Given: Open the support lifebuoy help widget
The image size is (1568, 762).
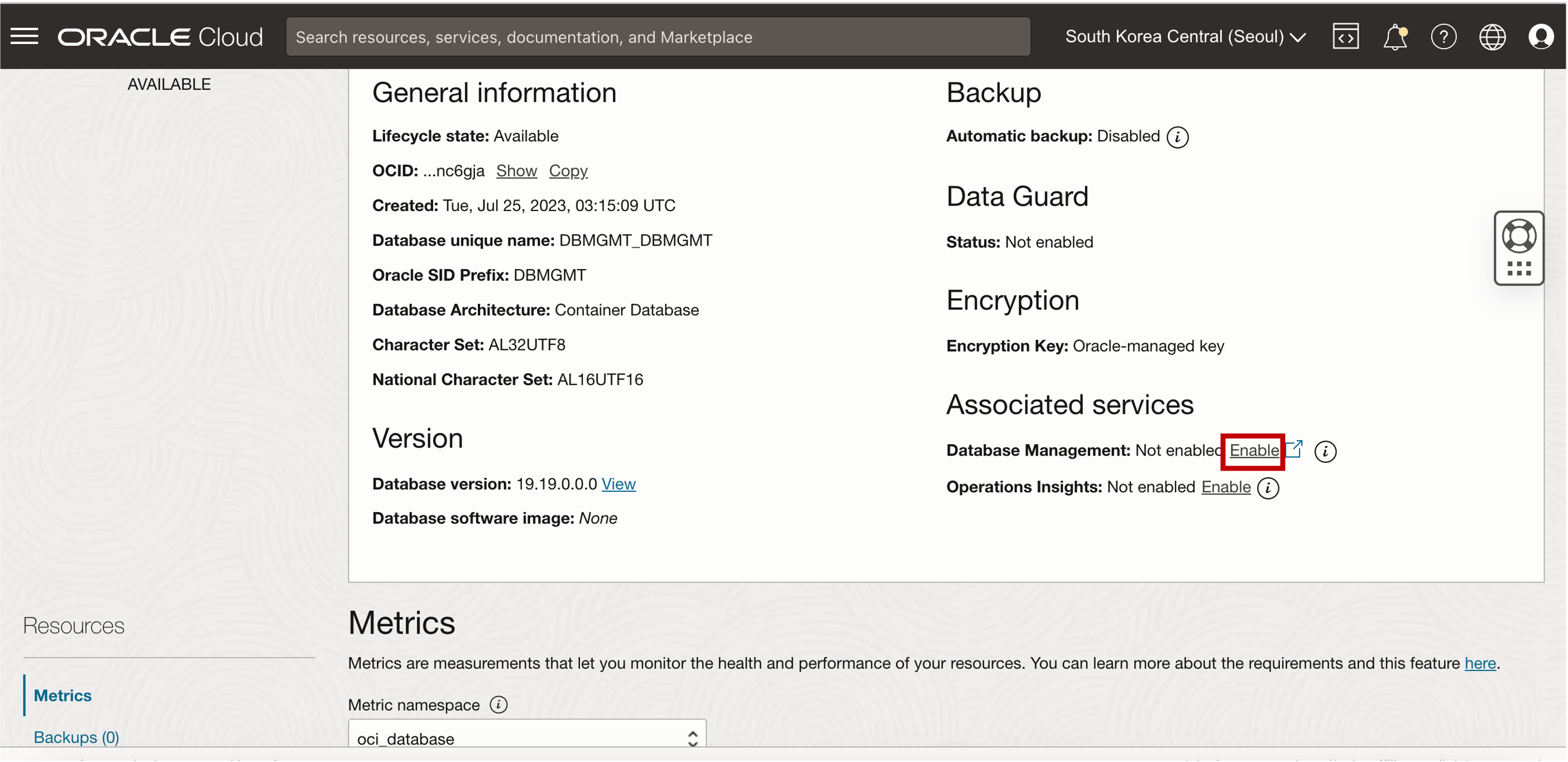Looking at the screenshot, I should coord(1518,236).
